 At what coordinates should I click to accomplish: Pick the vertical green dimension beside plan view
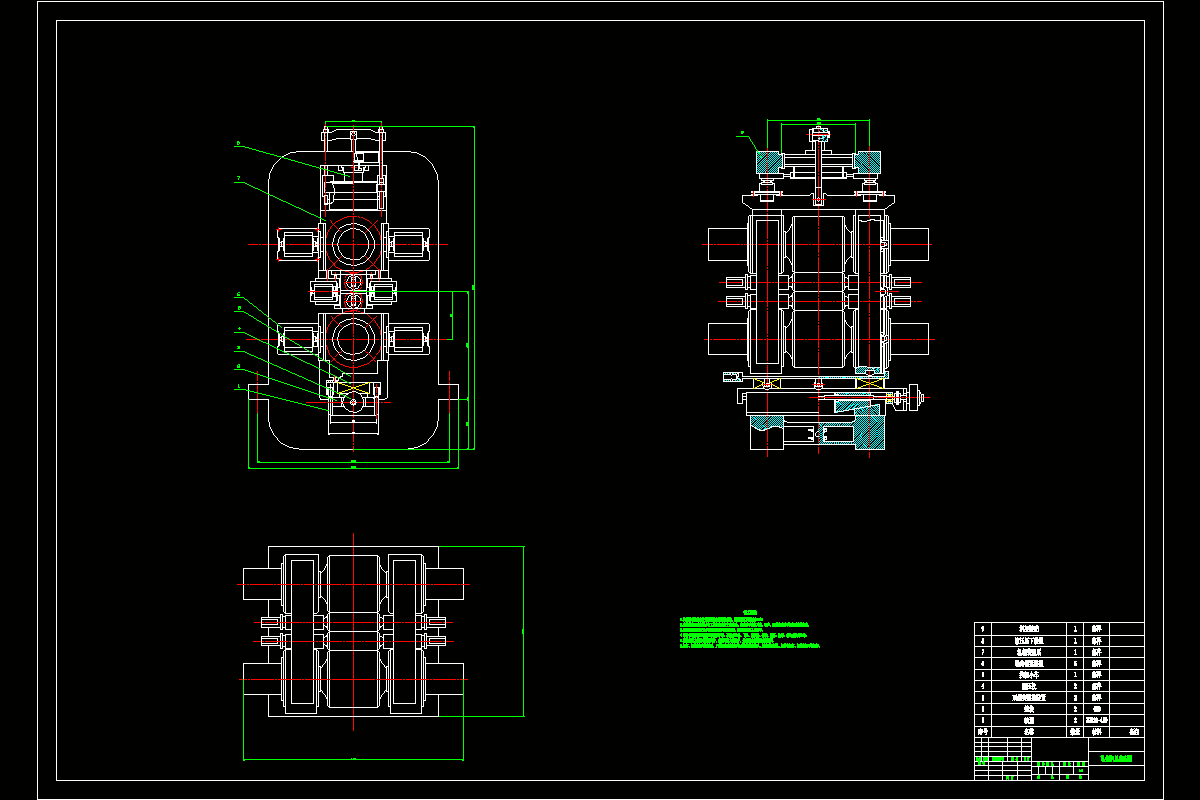[523, 631]
